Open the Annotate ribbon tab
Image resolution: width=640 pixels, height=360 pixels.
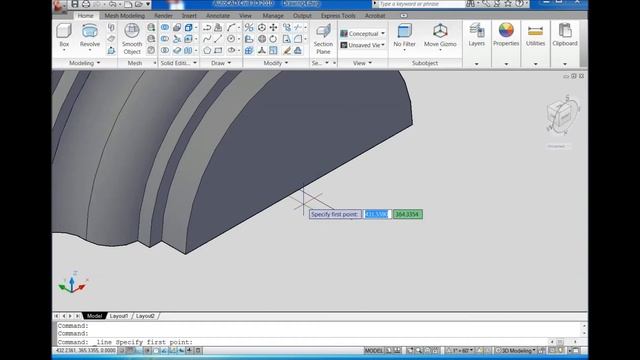(218, 16)
